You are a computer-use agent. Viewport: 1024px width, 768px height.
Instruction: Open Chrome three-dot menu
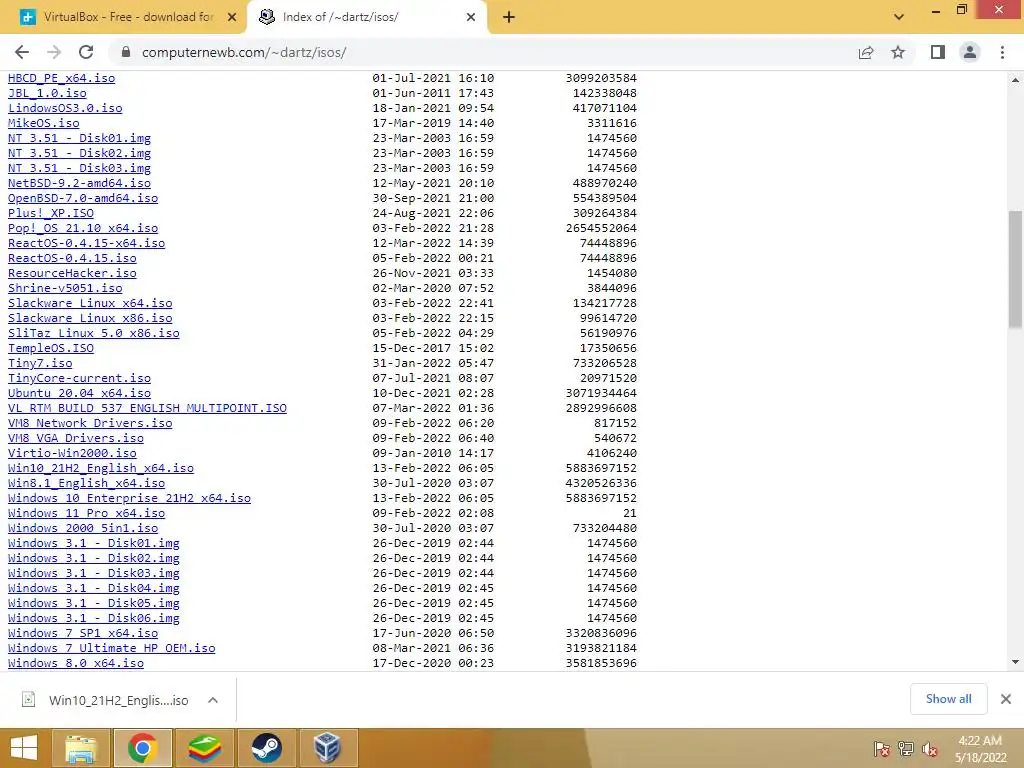pos(1002,52)
